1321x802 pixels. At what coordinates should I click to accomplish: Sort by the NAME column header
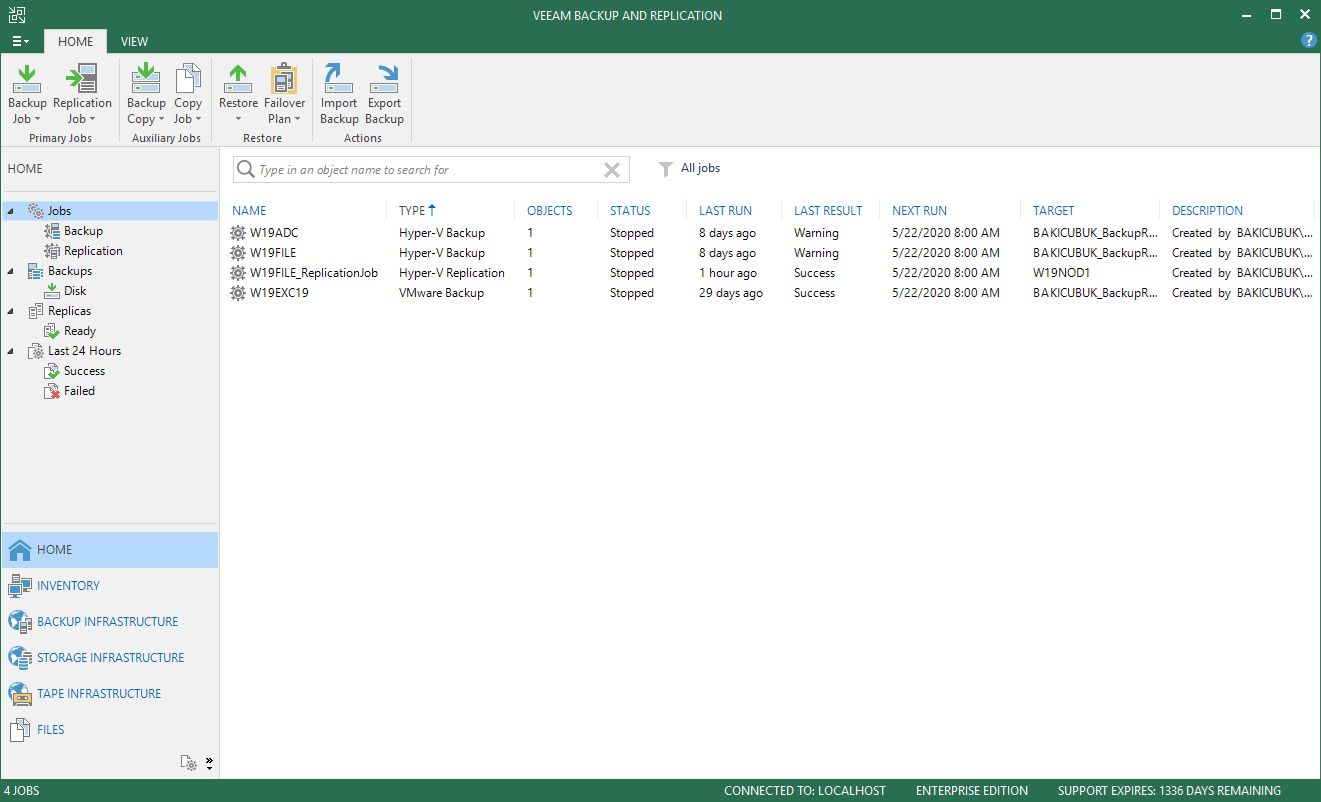[x=249, y=211]
